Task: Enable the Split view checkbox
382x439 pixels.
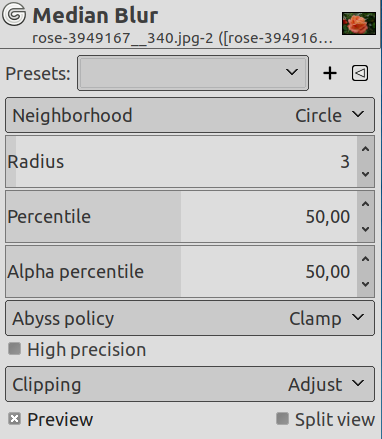Action: coord(282,419)
